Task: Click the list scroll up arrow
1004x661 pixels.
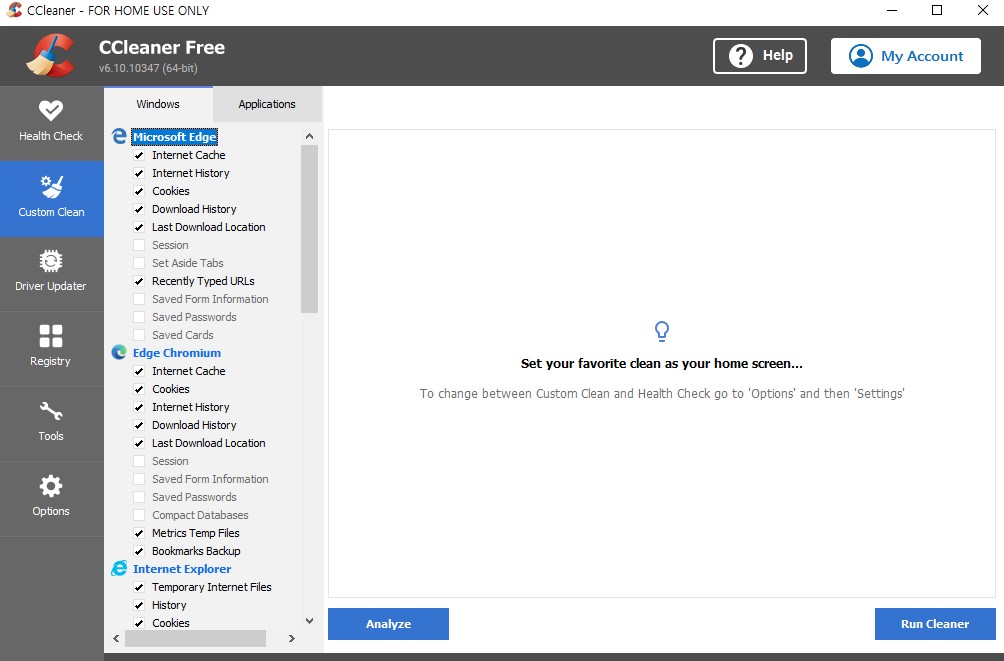Action: (x=309, y=136)
